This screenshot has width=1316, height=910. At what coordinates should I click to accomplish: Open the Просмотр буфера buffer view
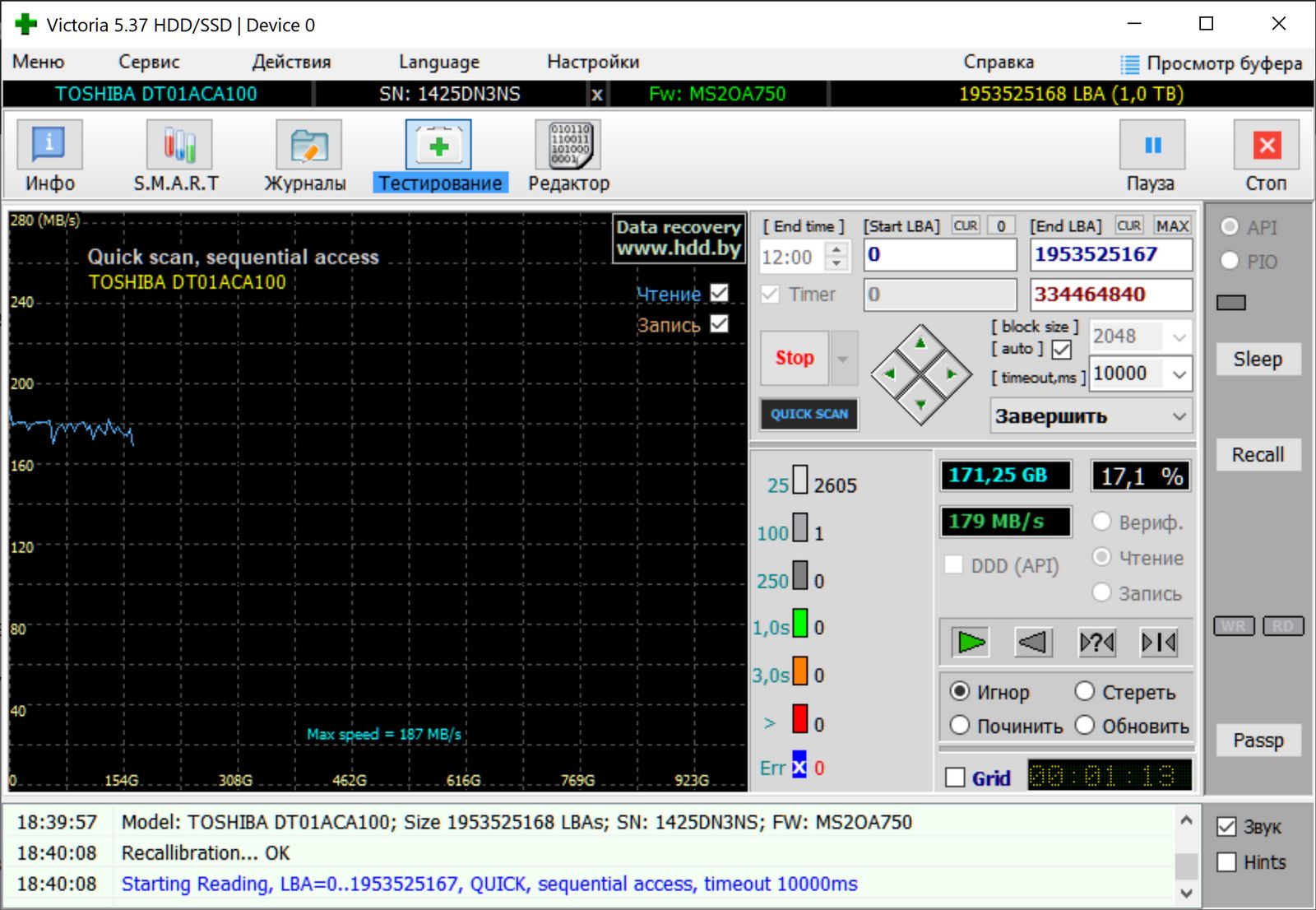point(1212,63)
